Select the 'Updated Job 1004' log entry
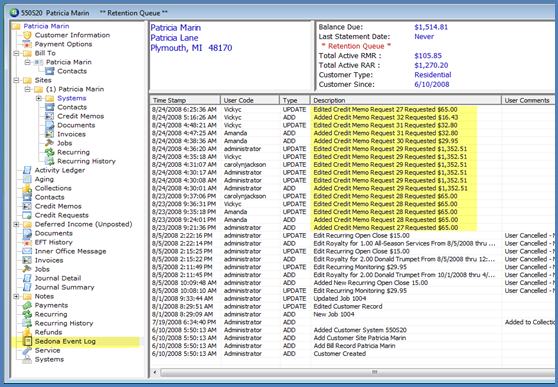Screen dimensions: 558x387 339,299
